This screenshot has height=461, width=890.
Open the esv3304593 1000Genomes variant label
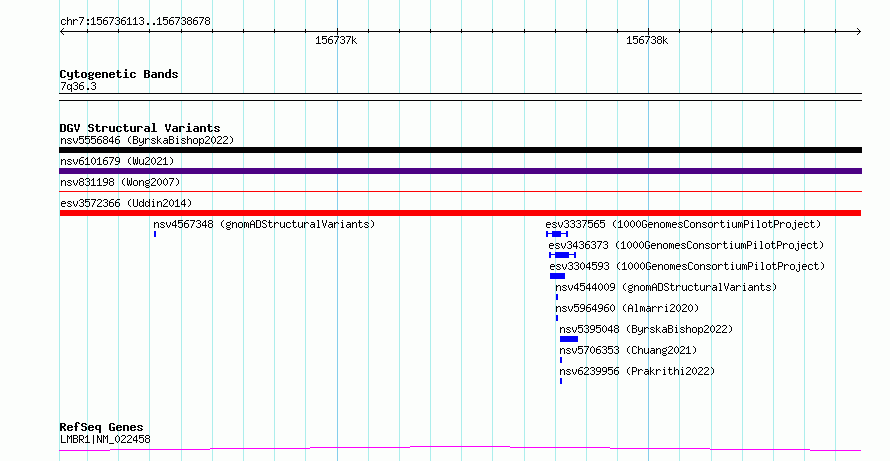click(x=687, y=266)
